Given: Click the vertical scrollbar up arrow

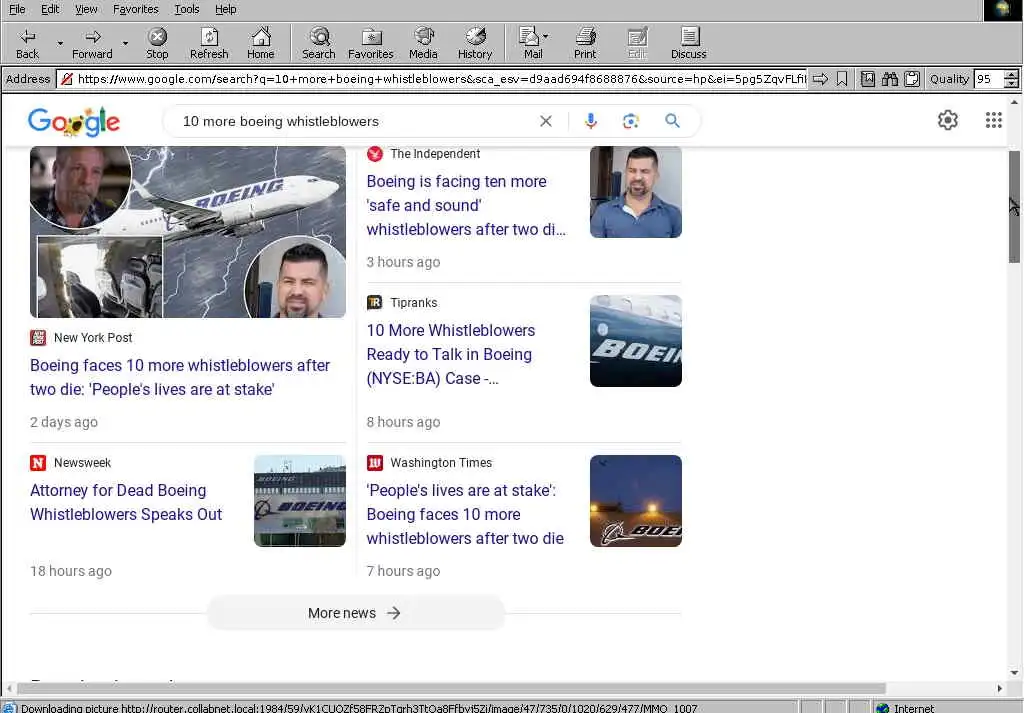Looking at the screenshot, I should click(x=1014, y=103).
